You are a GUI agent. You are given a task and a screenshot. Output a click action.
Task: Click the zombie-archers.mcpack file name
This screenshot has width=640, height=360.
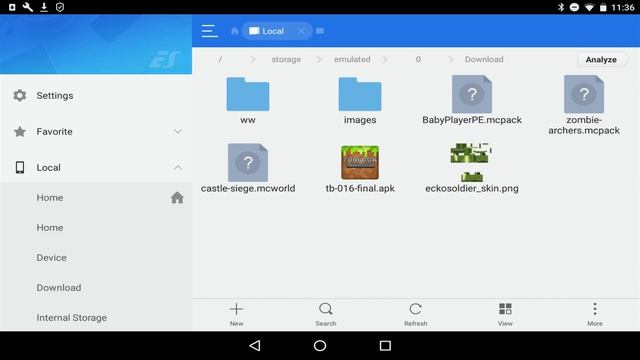[584, 125]
